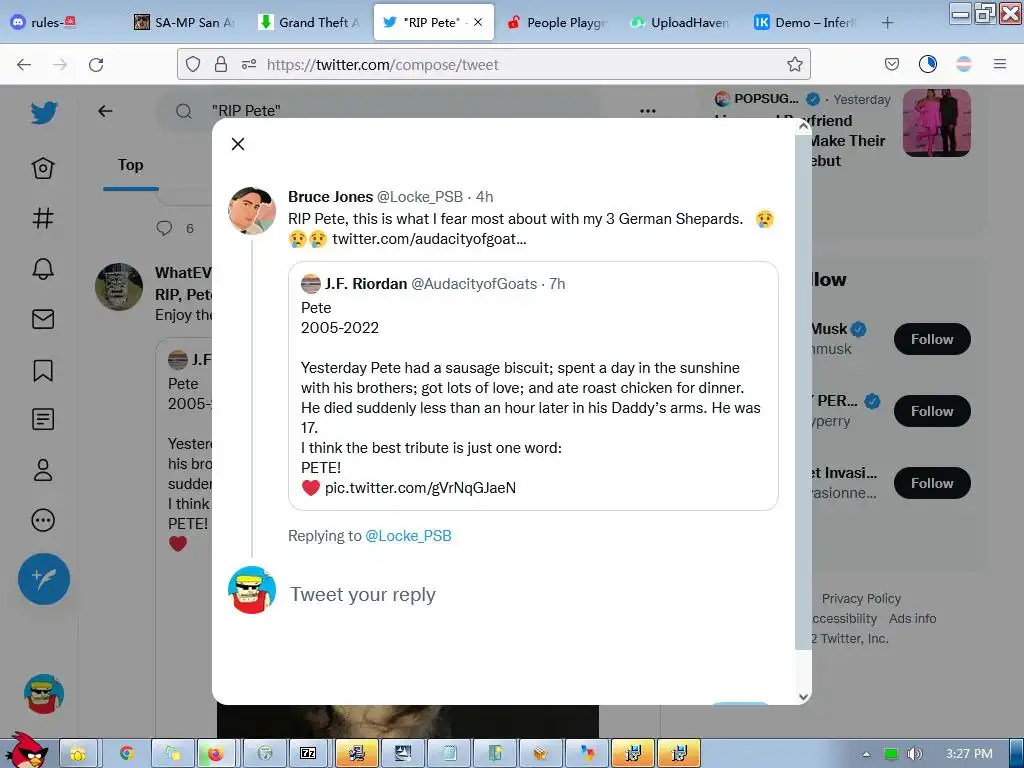
Task: Close the reply dialog with X
Action: pos(238,144)
